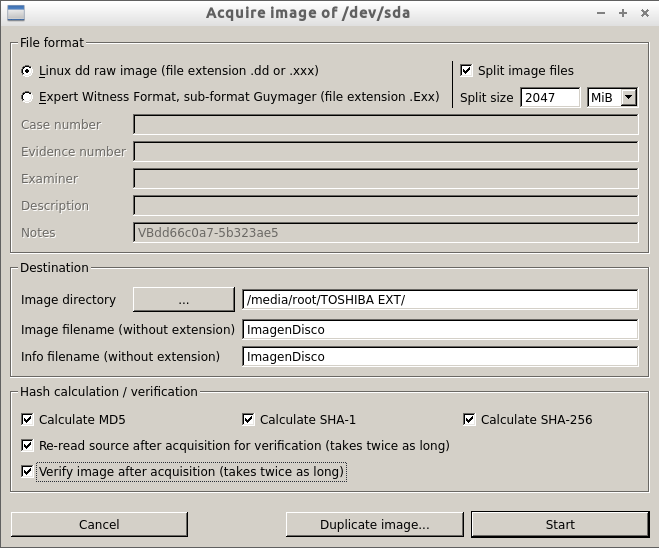Close the Acquire image dialog
This screenshot has height=548, width=659.
click(643, 13)
